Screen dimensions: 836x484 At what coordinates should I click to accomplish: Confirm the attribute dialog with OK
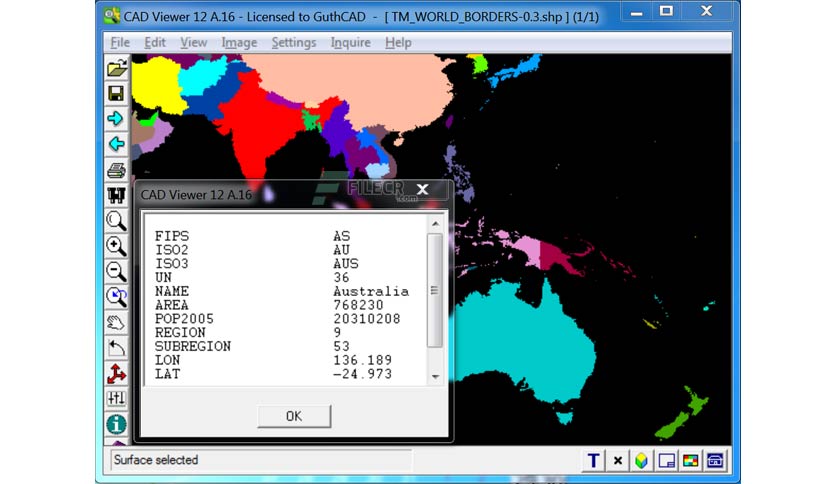(x=294, y=416)
